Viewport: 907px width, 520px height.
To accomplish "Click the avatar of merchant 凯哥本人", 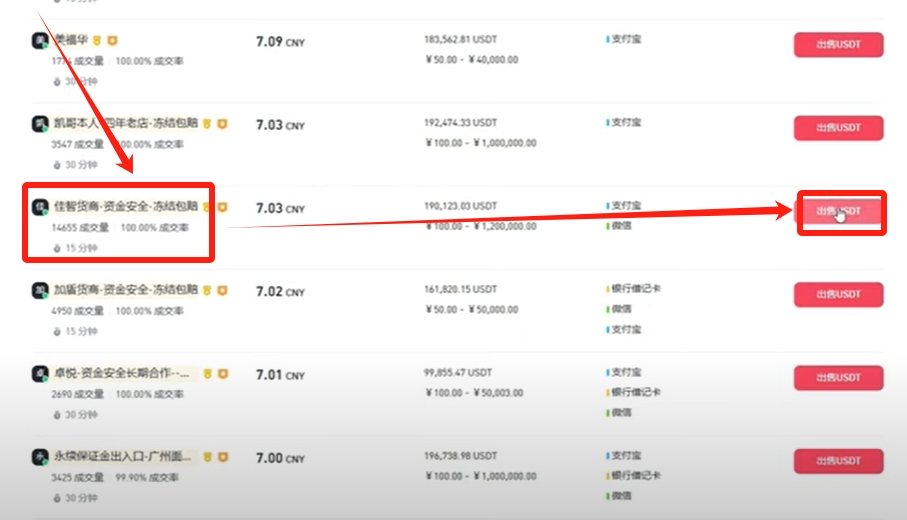I will point(41,124).
